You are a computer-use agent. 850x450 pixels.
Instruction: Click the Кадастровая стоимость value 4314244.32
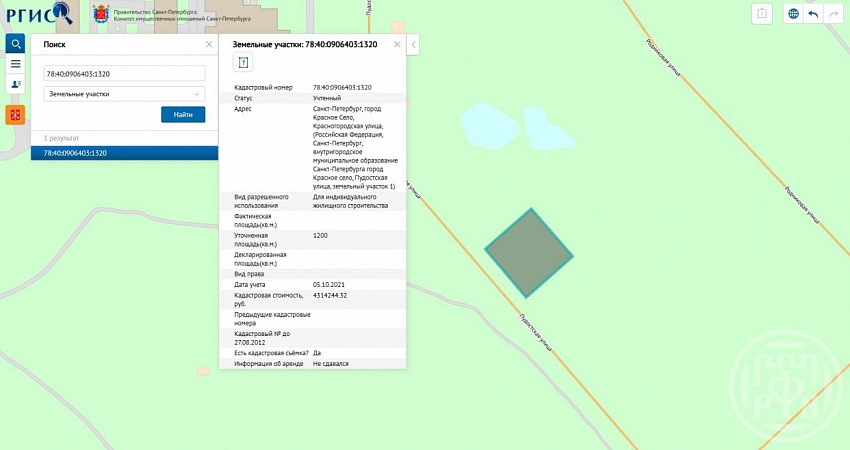(x=330, y=296)
